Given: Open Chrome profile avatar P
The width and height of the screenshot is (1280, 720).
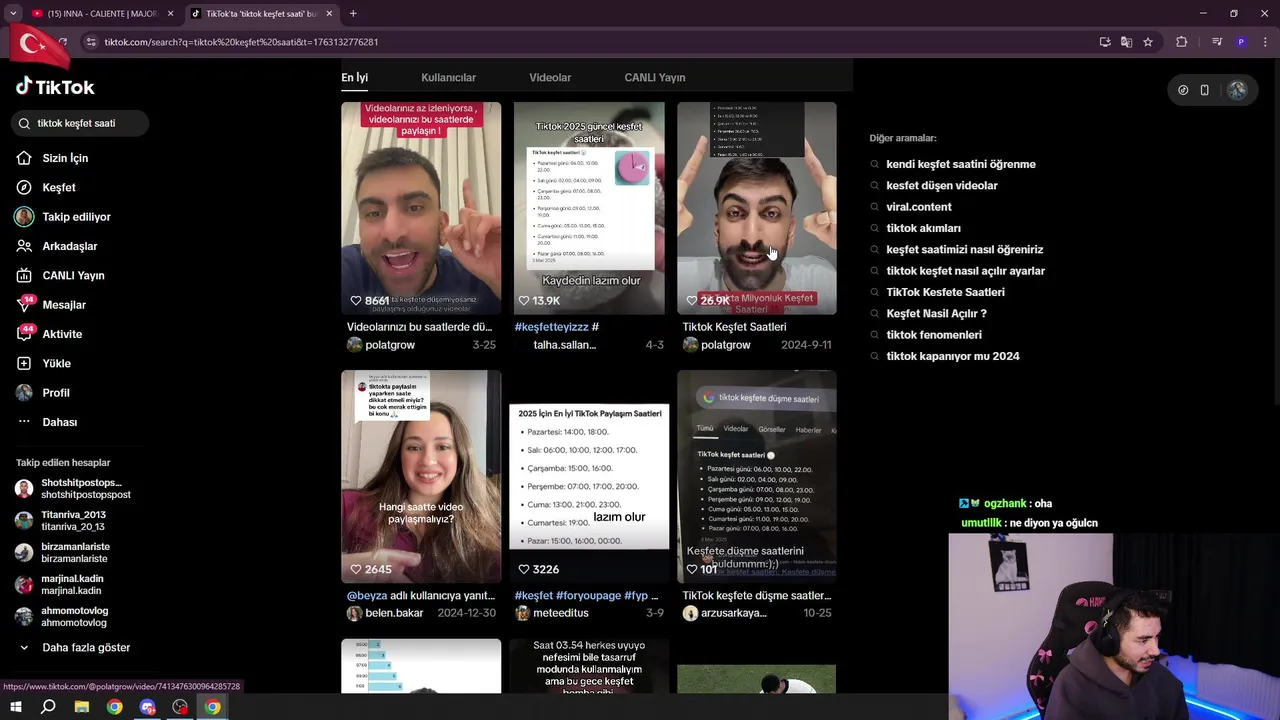Looking at the screenshot, I should click(1241, 42).
